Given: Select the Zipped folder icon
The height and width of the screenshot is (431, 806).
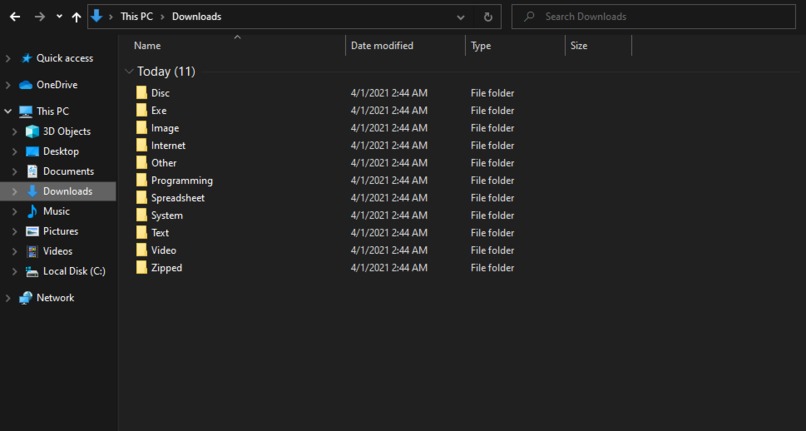Looking at the screenshot, I should 141,267.
